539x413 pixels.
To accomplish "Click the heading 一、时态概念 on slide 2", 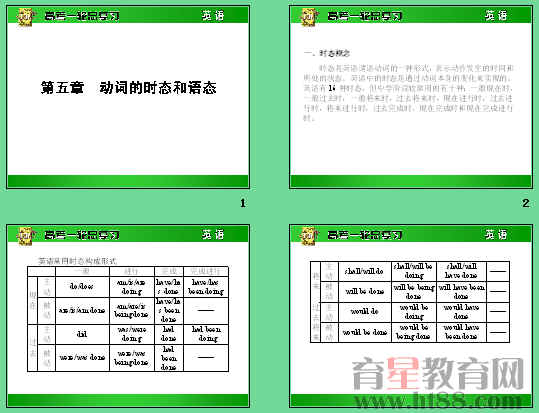I will (327, 53).
